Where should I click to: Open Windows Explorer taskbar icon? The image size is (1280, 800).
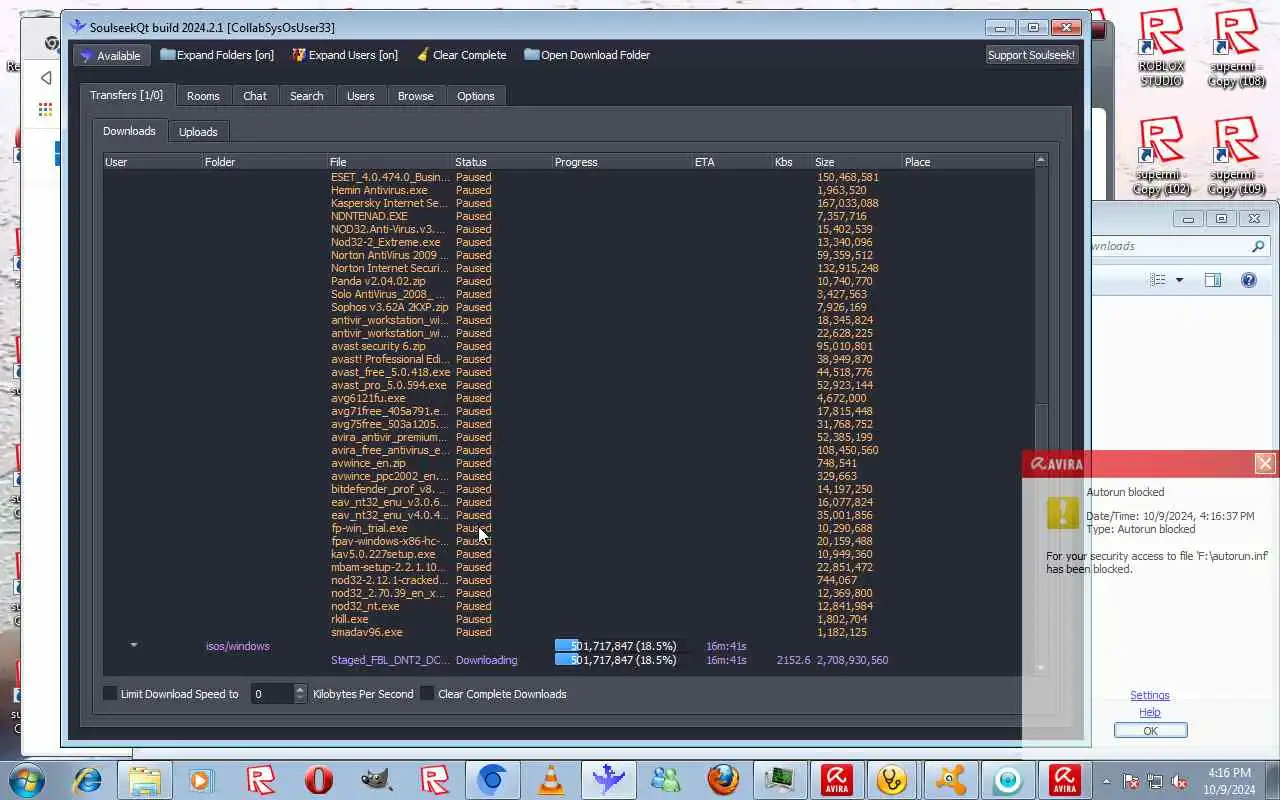(145, 780)
